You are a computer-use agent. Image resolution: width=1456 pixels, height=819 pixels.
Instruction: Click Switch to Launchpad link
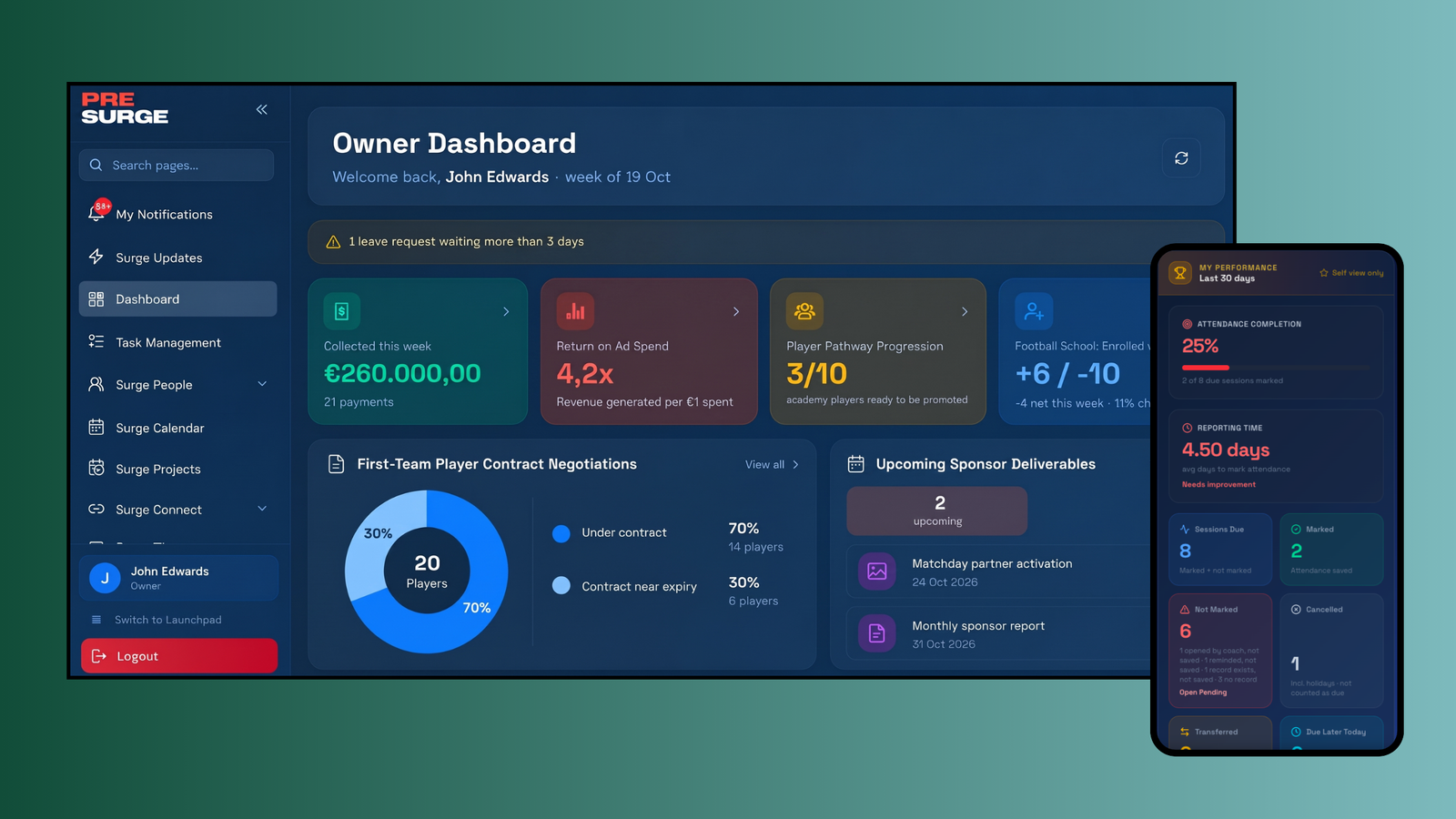click(x=157, y=620)
